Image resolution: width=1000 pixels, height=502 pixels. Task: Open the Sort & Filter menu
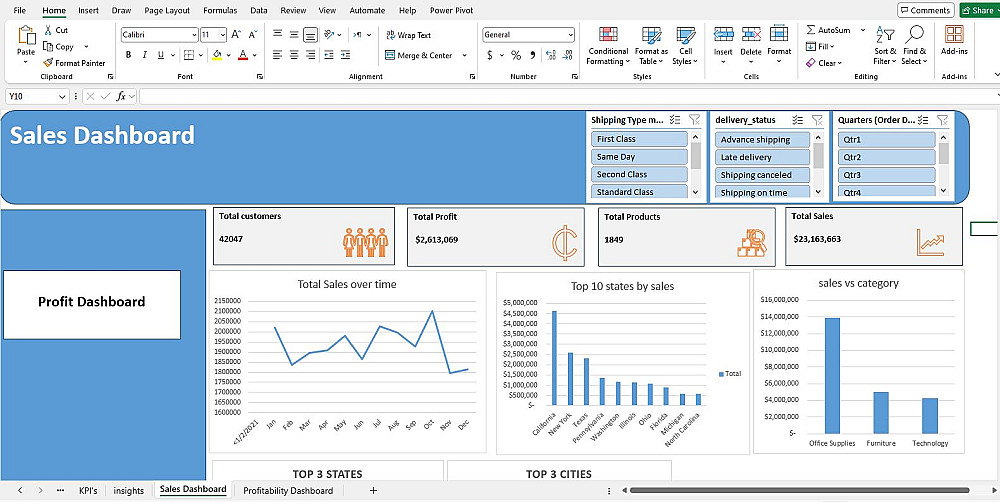(x=885, y=46)
